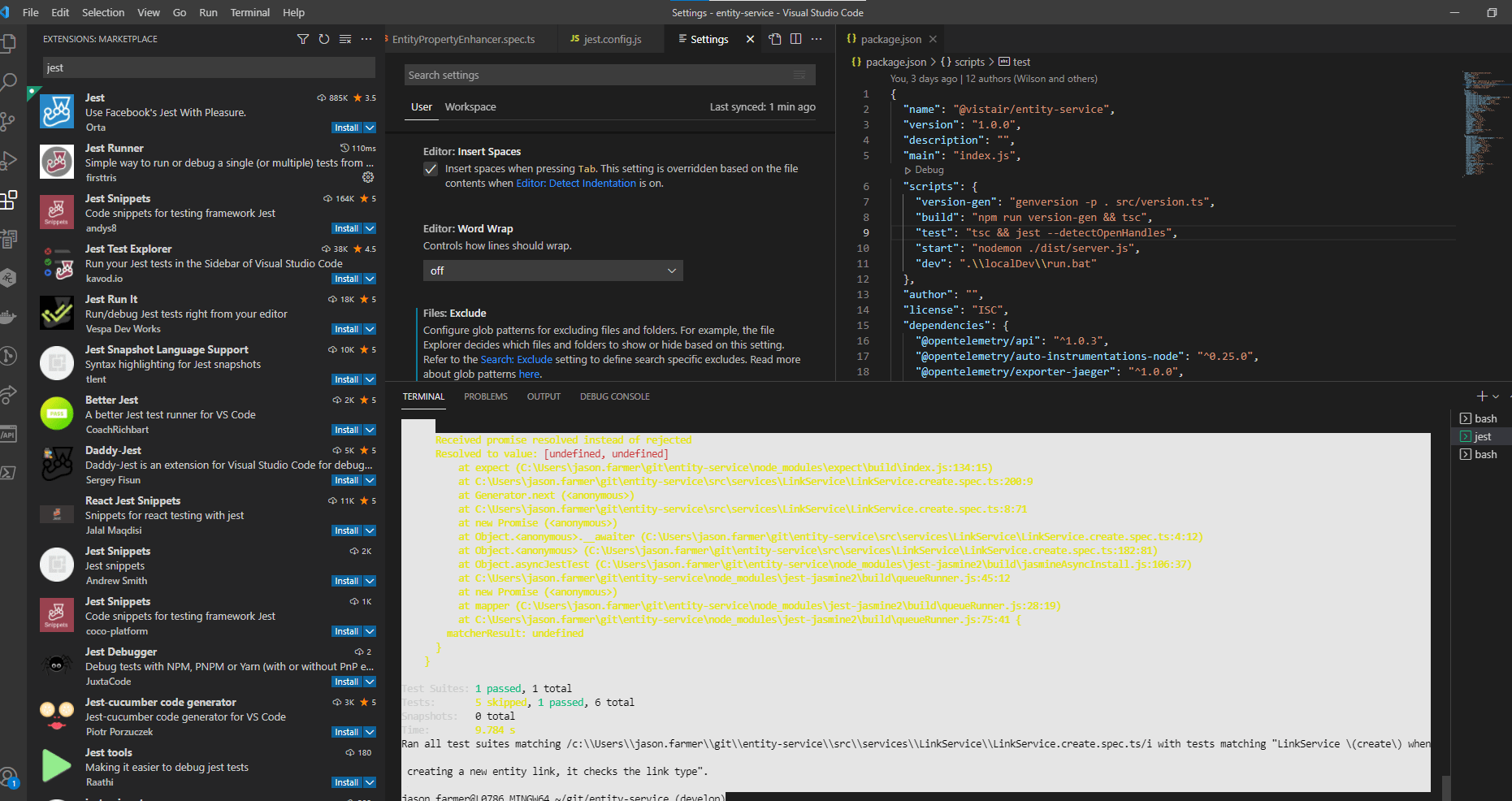
Task: Create a new terminal with plus icon
Action: pos(1482,396)
